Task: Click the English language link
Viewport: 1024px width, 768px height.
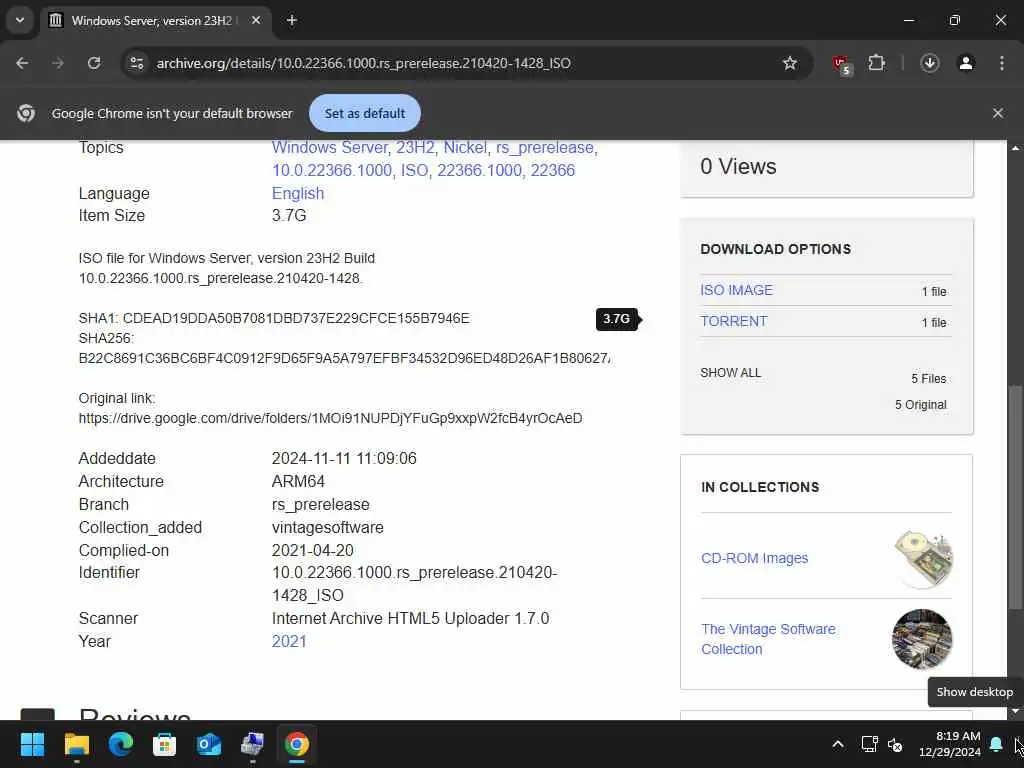Action: point(298,193)
